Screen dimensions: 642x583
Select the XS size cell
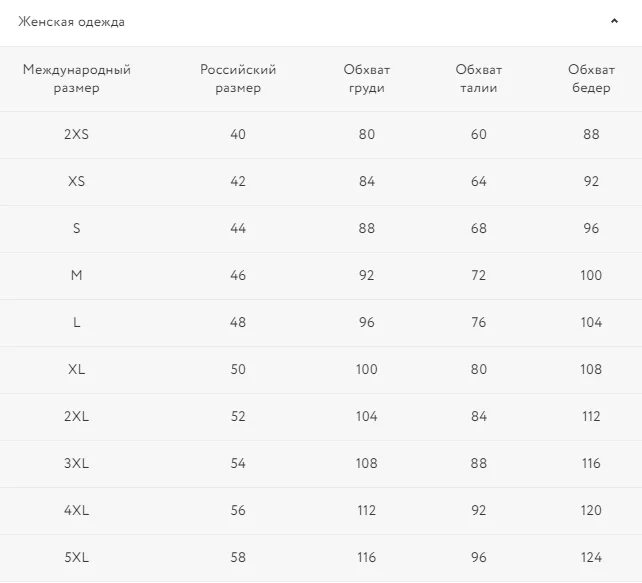[x=77, y=181]
